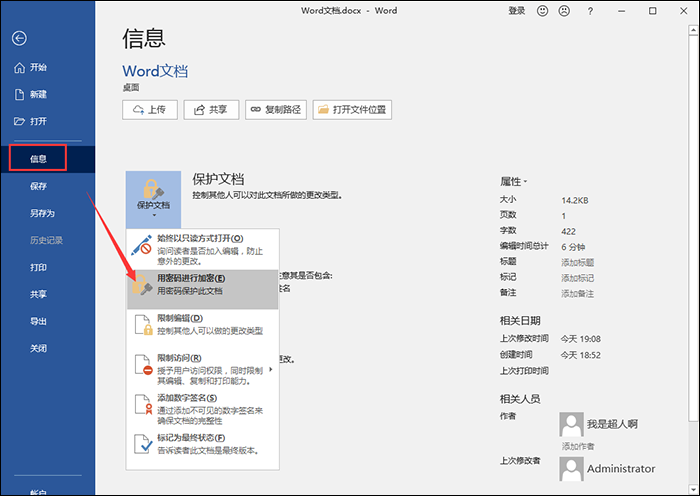
Task: Click the 添加标记 field
Action: click(x=578, y=278)
